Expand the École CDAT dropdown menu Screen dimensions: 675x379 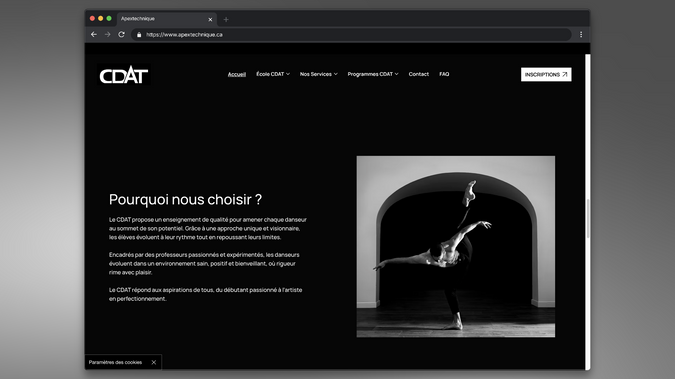273,74
